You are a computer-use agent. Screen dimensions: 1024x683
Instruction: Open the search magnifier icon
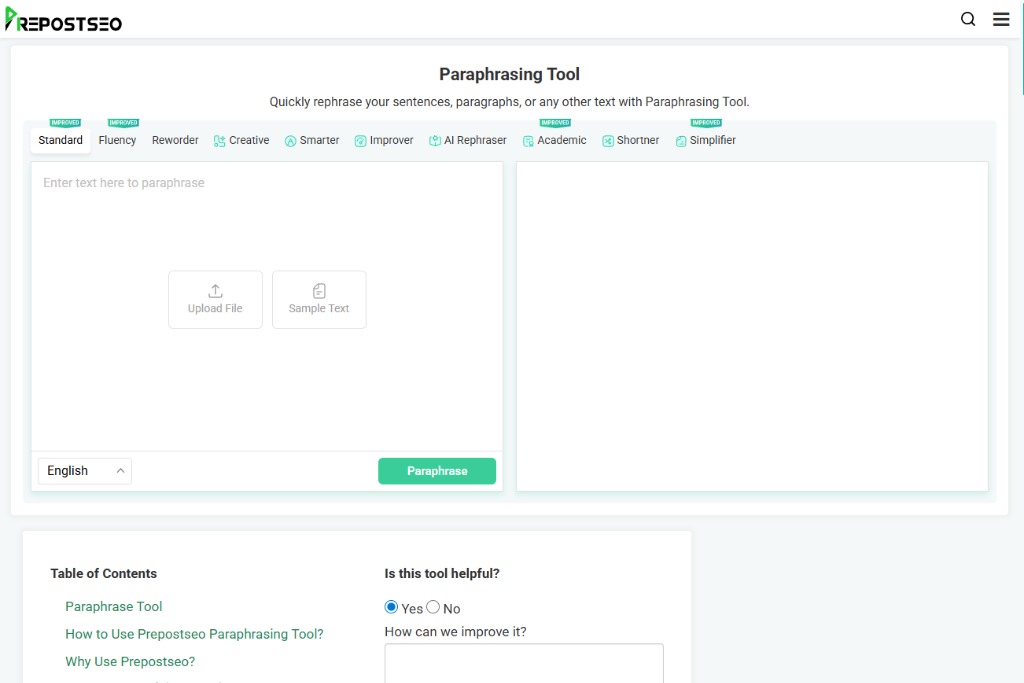coord(967,18)
